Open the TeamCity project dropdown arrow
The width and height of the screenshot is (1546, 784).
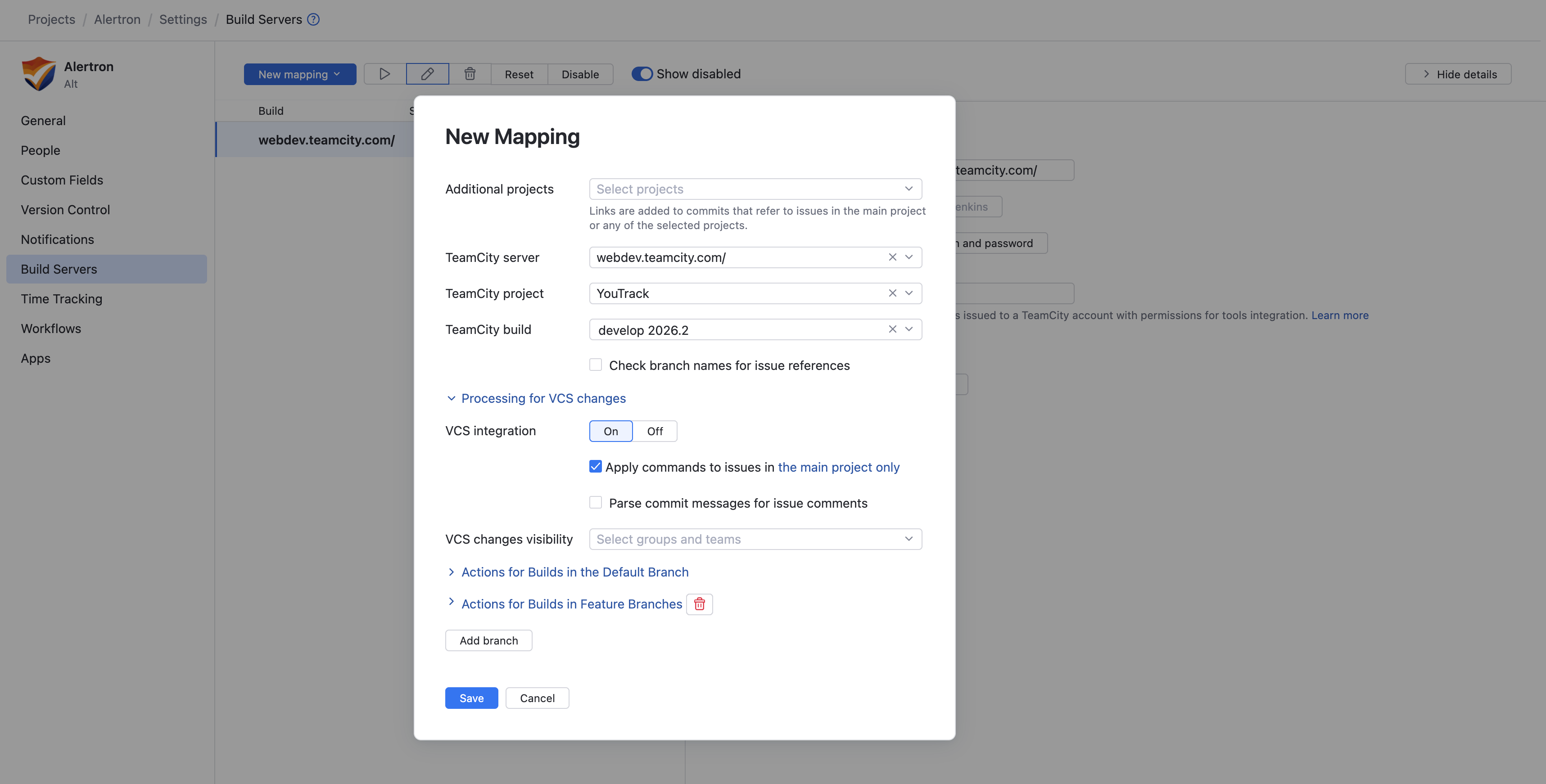(x=909, y=293)
